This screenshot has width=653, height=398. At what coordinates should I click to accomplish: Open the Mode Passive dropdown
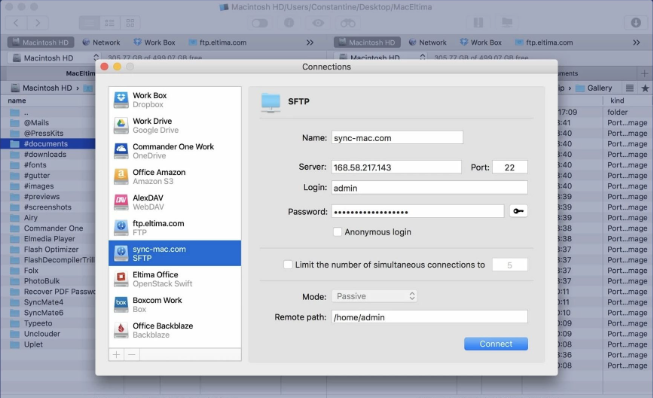tap(374, 296)
